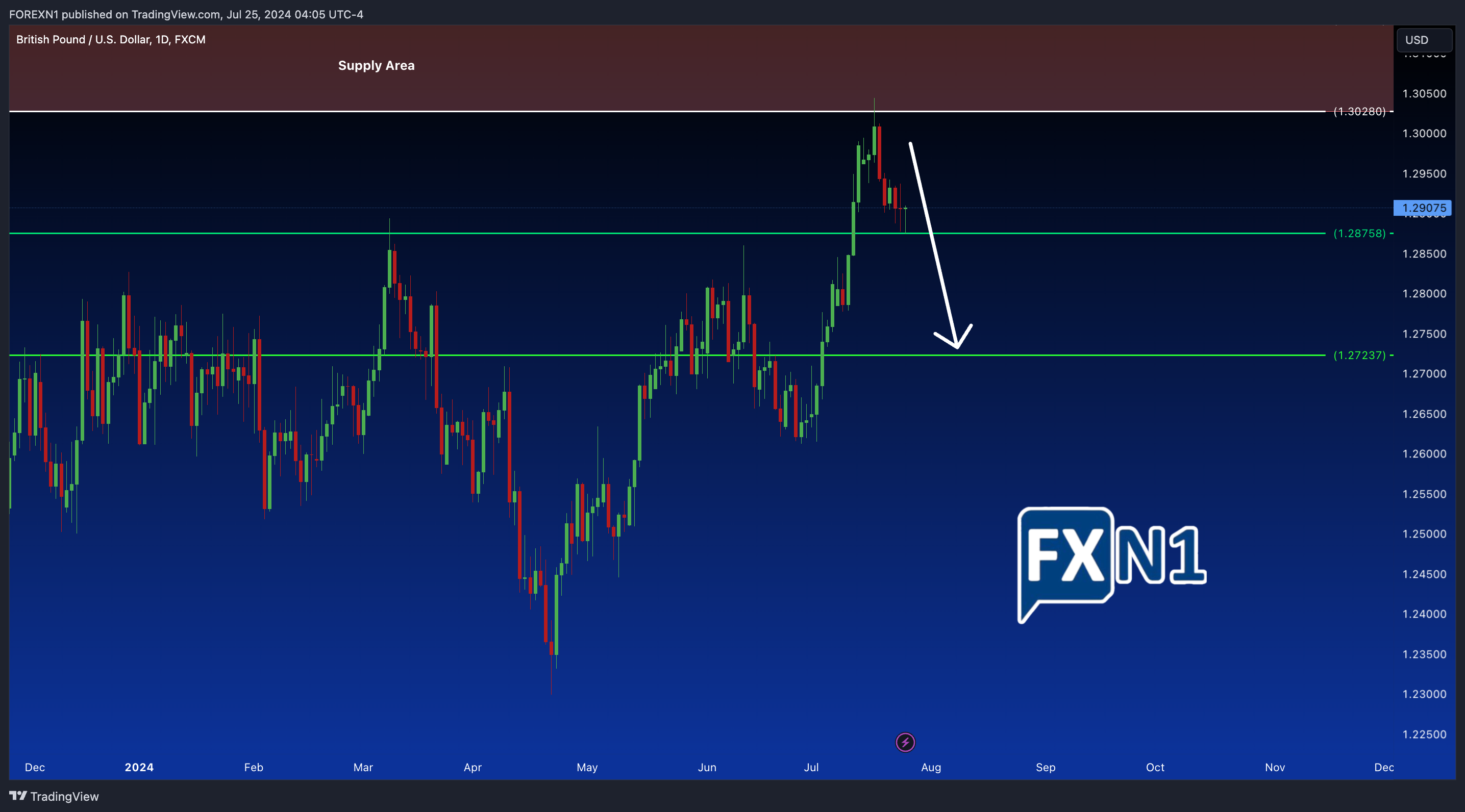This screenshot has width=1465, height=812.
Task: Click the 1.25000 price axis label
Action: [1424, 534]
